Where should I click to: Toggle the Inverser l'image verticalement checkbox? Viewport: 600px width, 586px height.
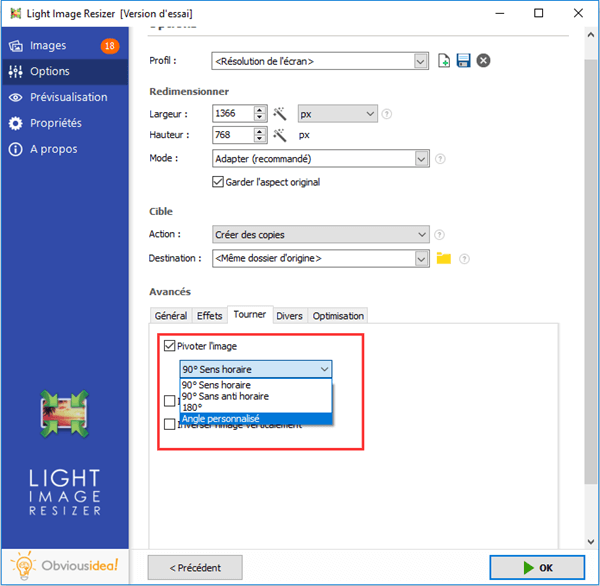170,424
